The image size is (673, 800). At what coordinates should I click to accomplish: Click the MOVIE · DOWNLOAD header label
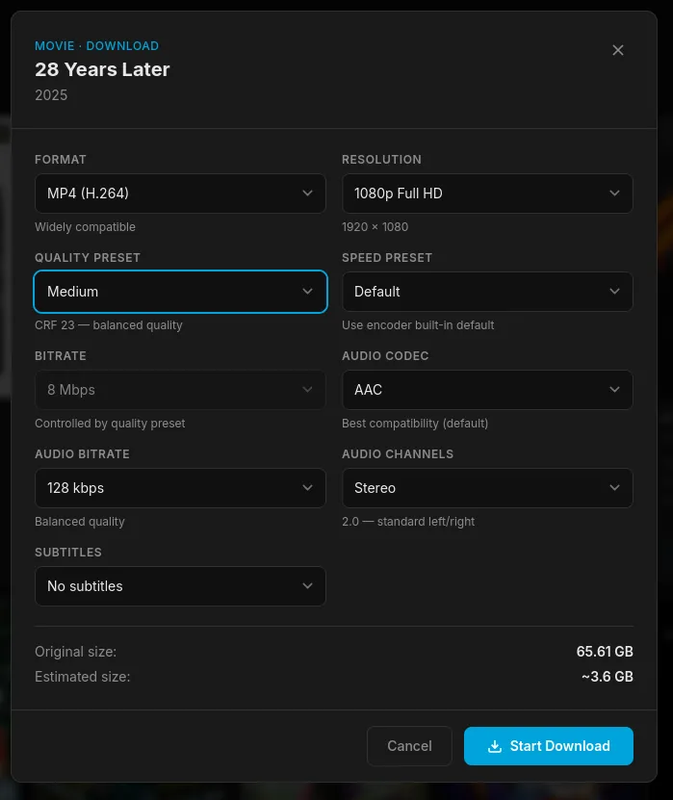point(96,46)
